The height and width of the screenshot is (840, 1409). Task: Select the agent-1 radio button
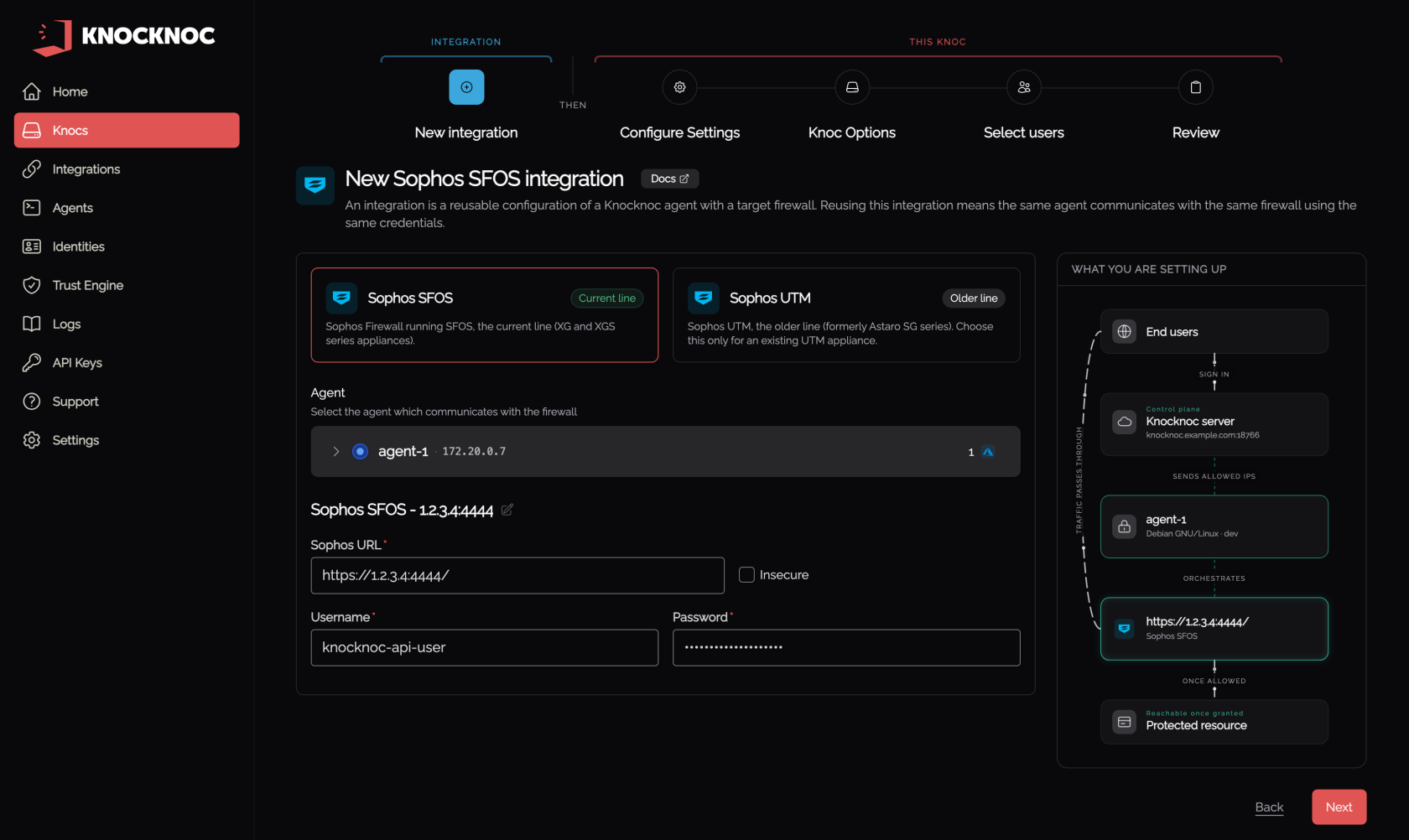click(360, 452)
